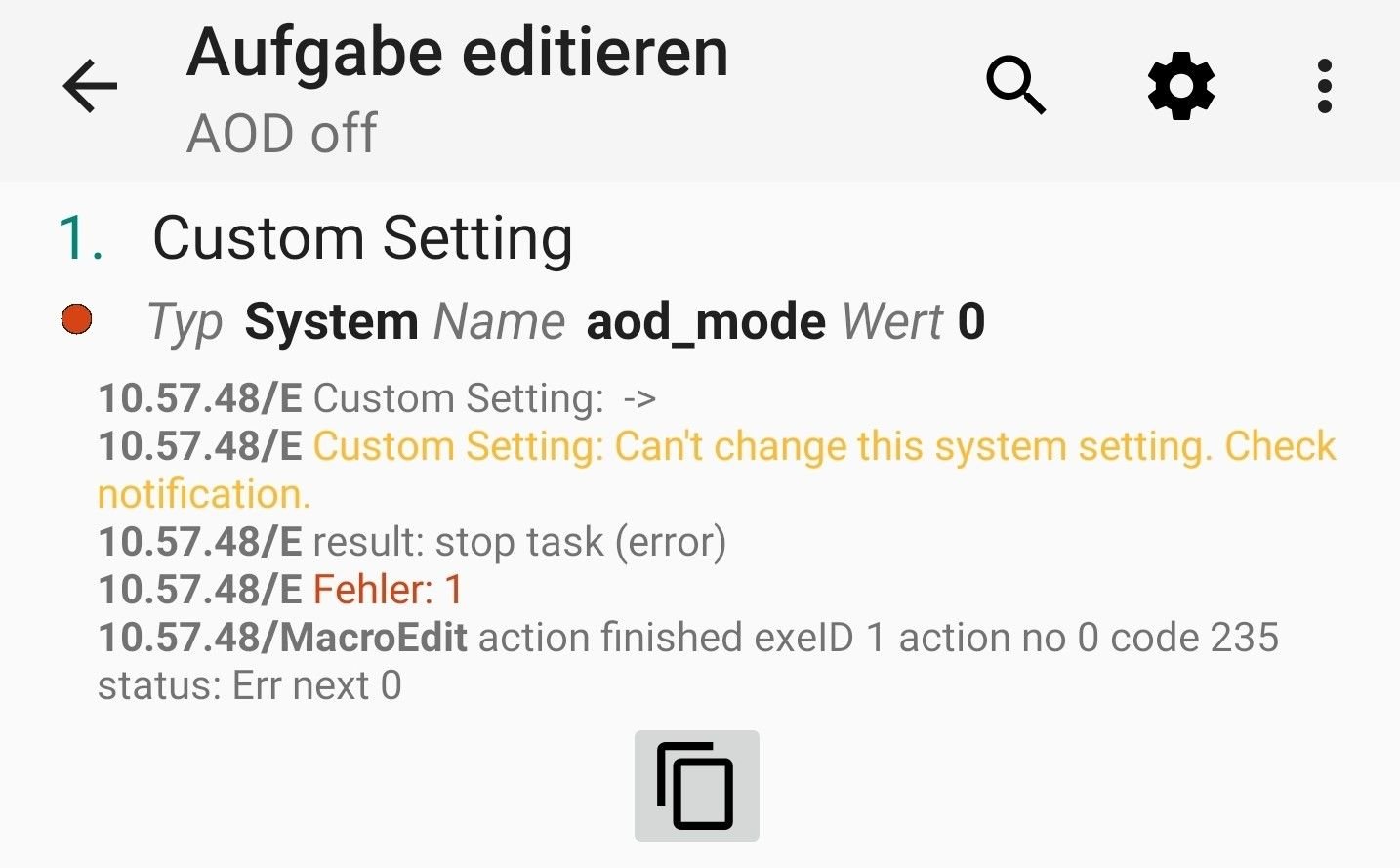Image resolution: width=1400 pixels, height=868 pixels.
Task: Tap the copy log icon button
Action: click(697, 786)
